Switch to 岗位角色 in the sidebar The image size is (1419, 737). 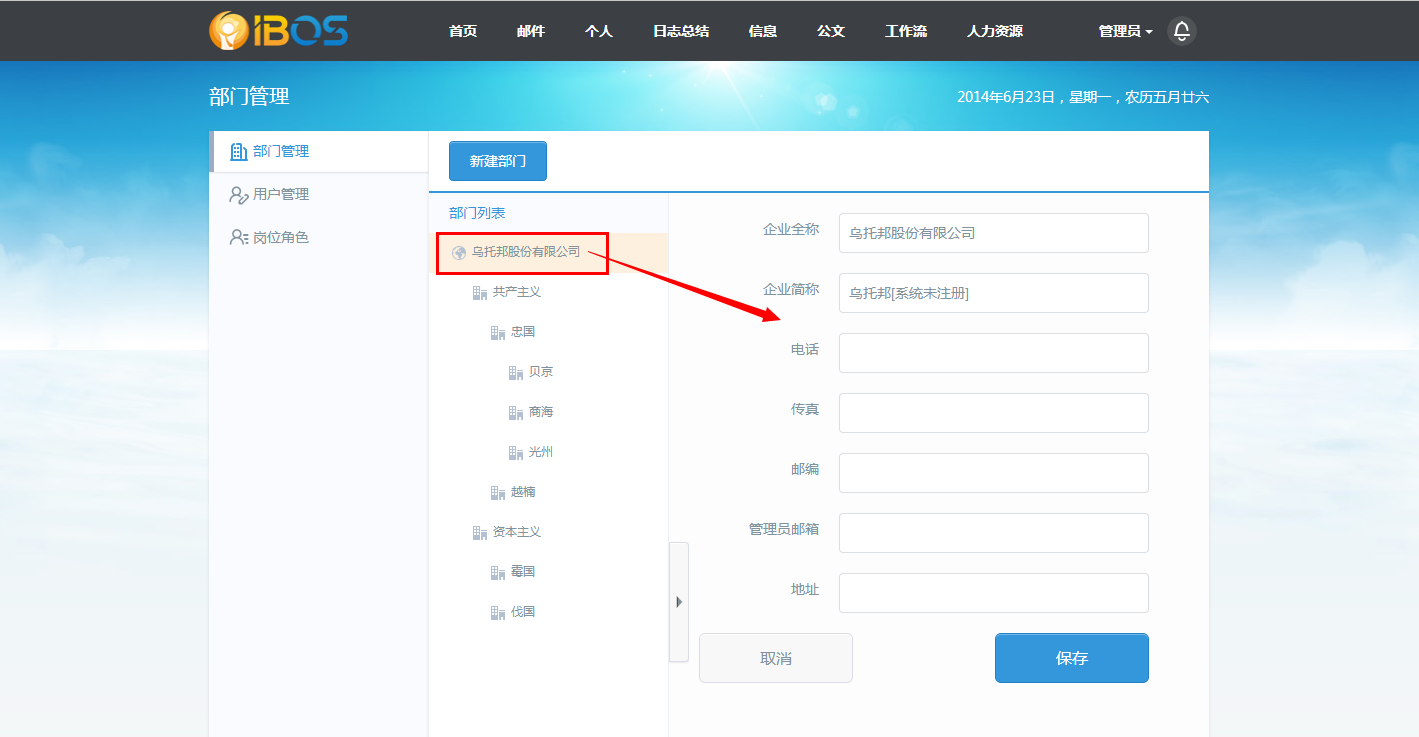coord(319,238)
